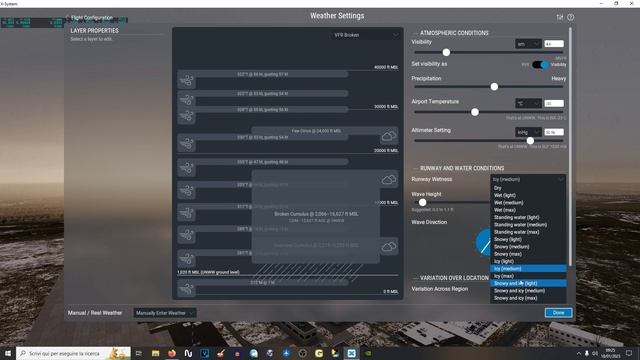Choose Dry runway wetness
The image size is (640, 360).
[x=528, y=188]
